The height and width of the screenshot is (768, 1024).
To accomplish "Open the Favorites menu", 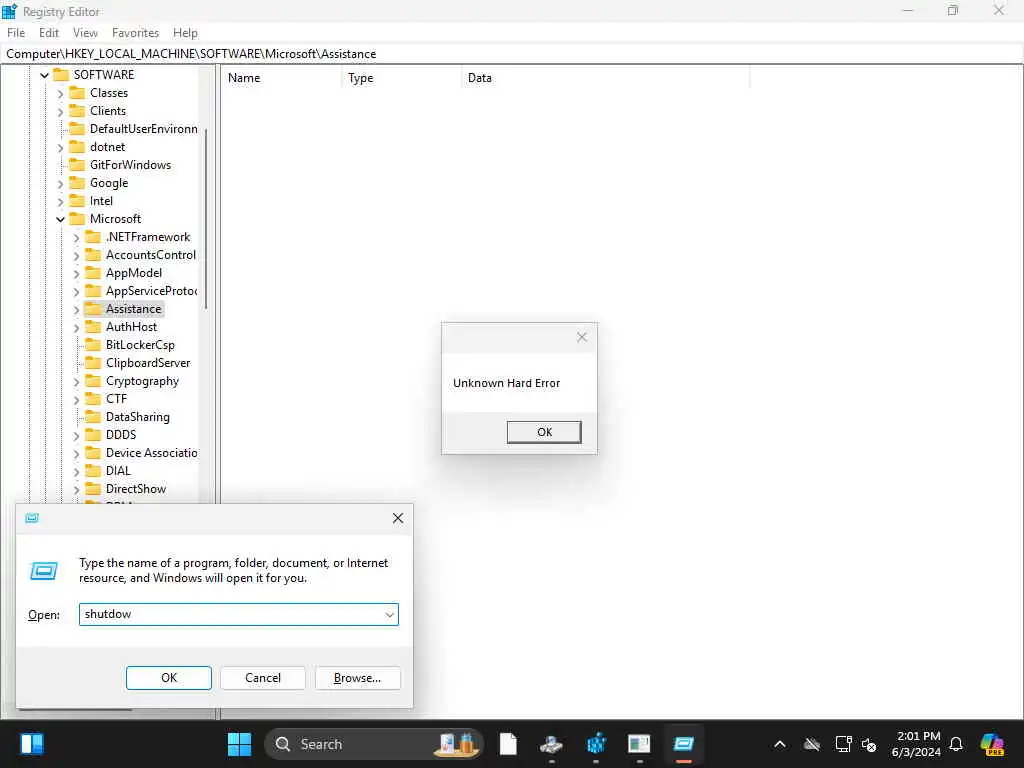I will click(x=135, y=33).
